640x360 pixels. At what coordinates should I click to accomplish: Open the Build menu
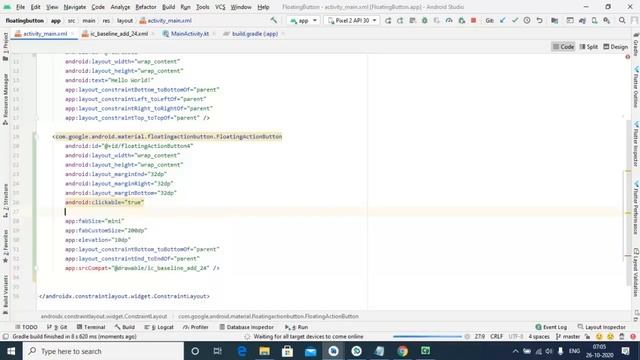[x=168, y=7]
